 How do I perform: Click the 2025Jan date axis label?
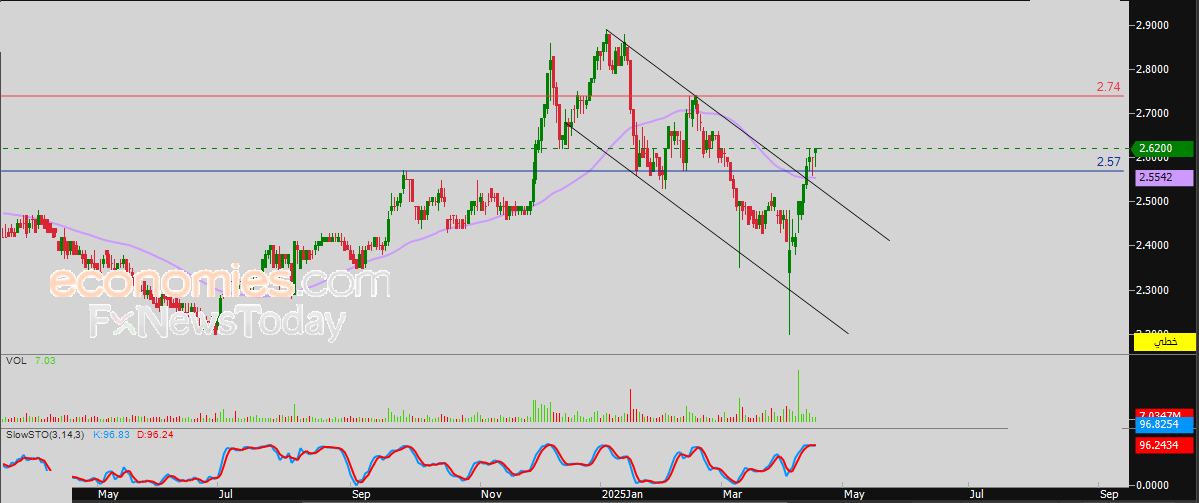621,495
